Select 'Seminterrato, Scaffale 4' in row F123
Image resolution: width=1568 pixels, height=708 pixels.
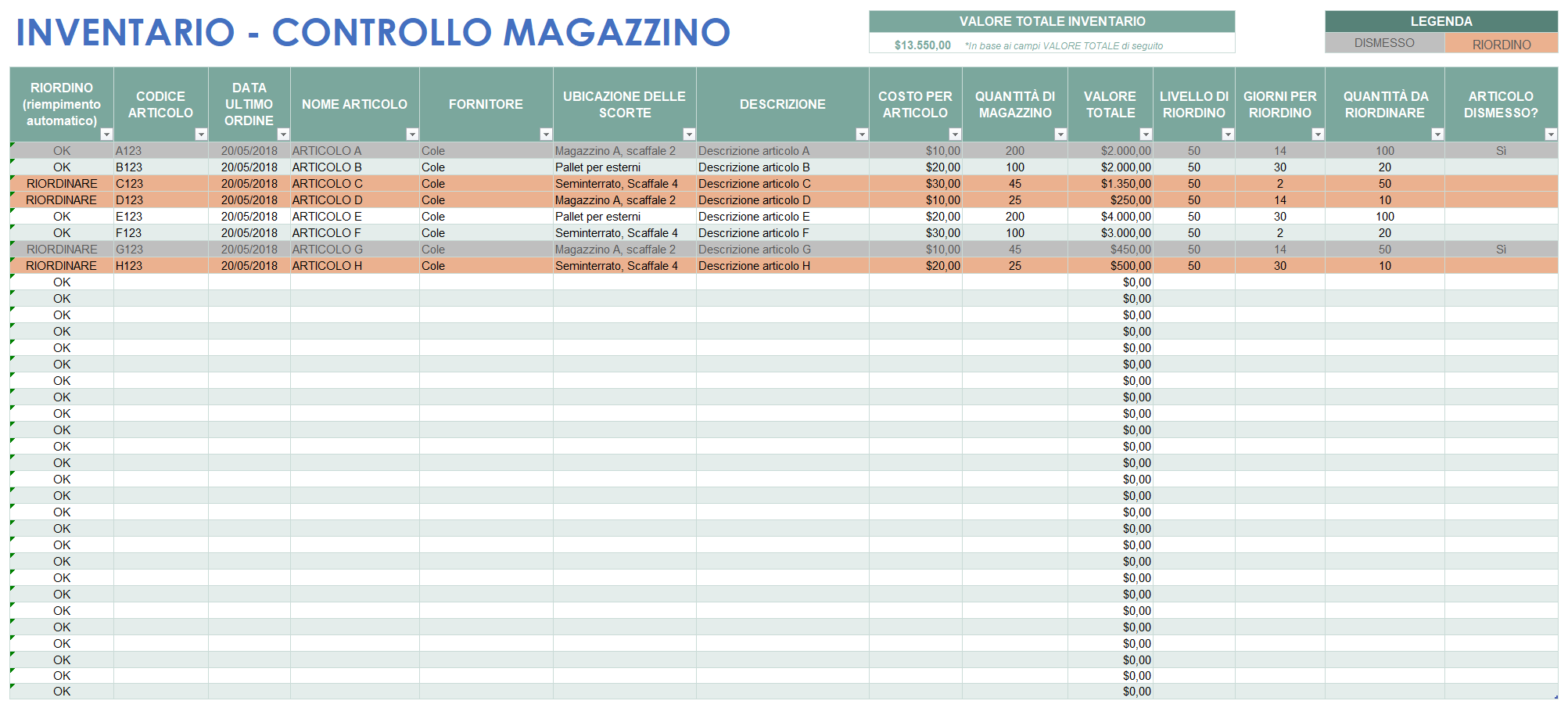pos(624,232)
